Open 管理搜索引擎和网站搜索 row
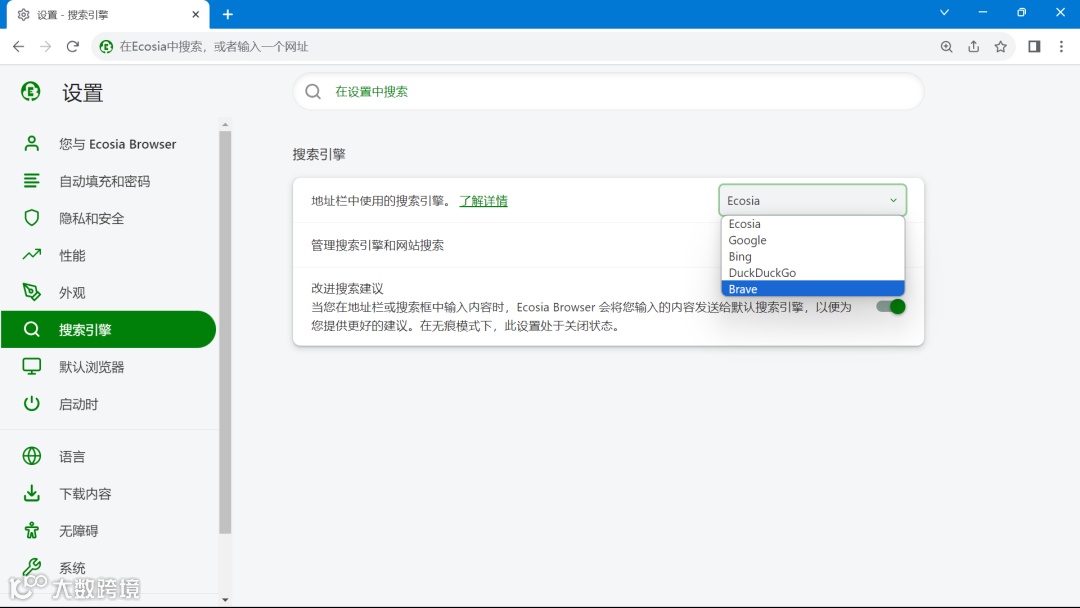The height and width of the screenshot is (608, 1080). (608, 245)
